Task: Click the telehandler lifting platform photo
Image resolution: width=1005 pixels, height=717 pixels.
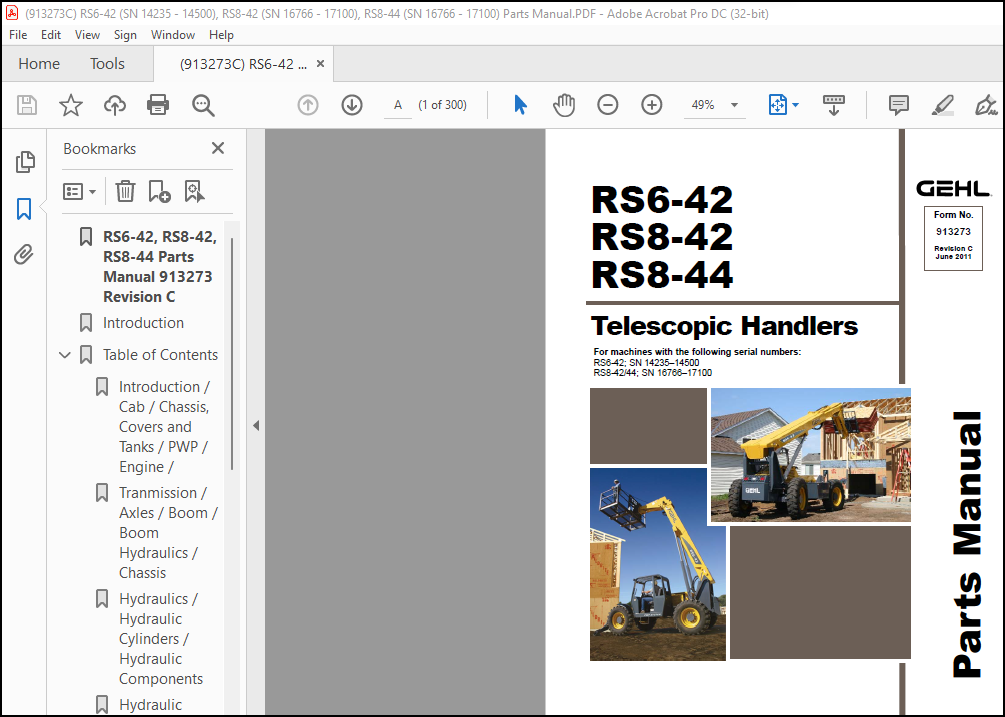Action: coord(658,564)
